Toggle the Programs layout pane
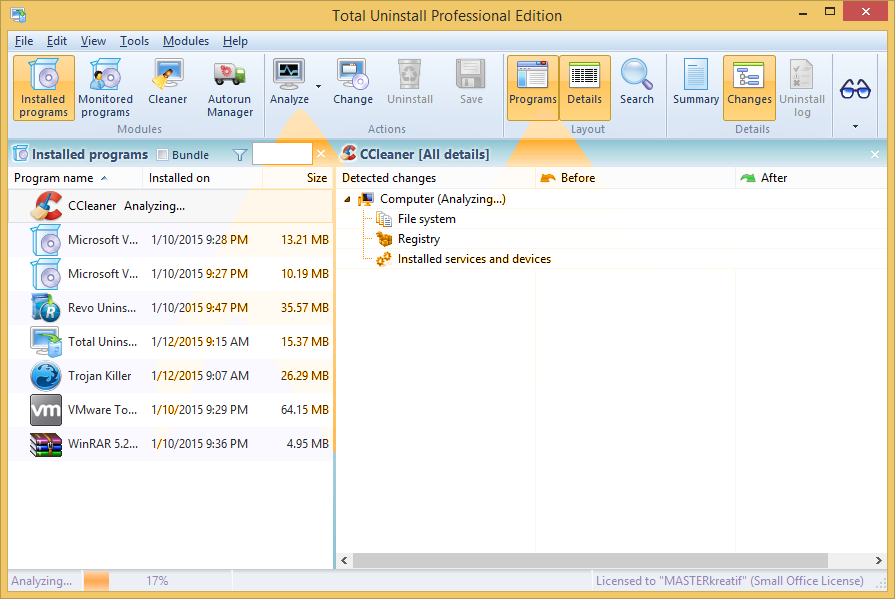The width and height of the screenshot is (895, 599). (533, 88)
